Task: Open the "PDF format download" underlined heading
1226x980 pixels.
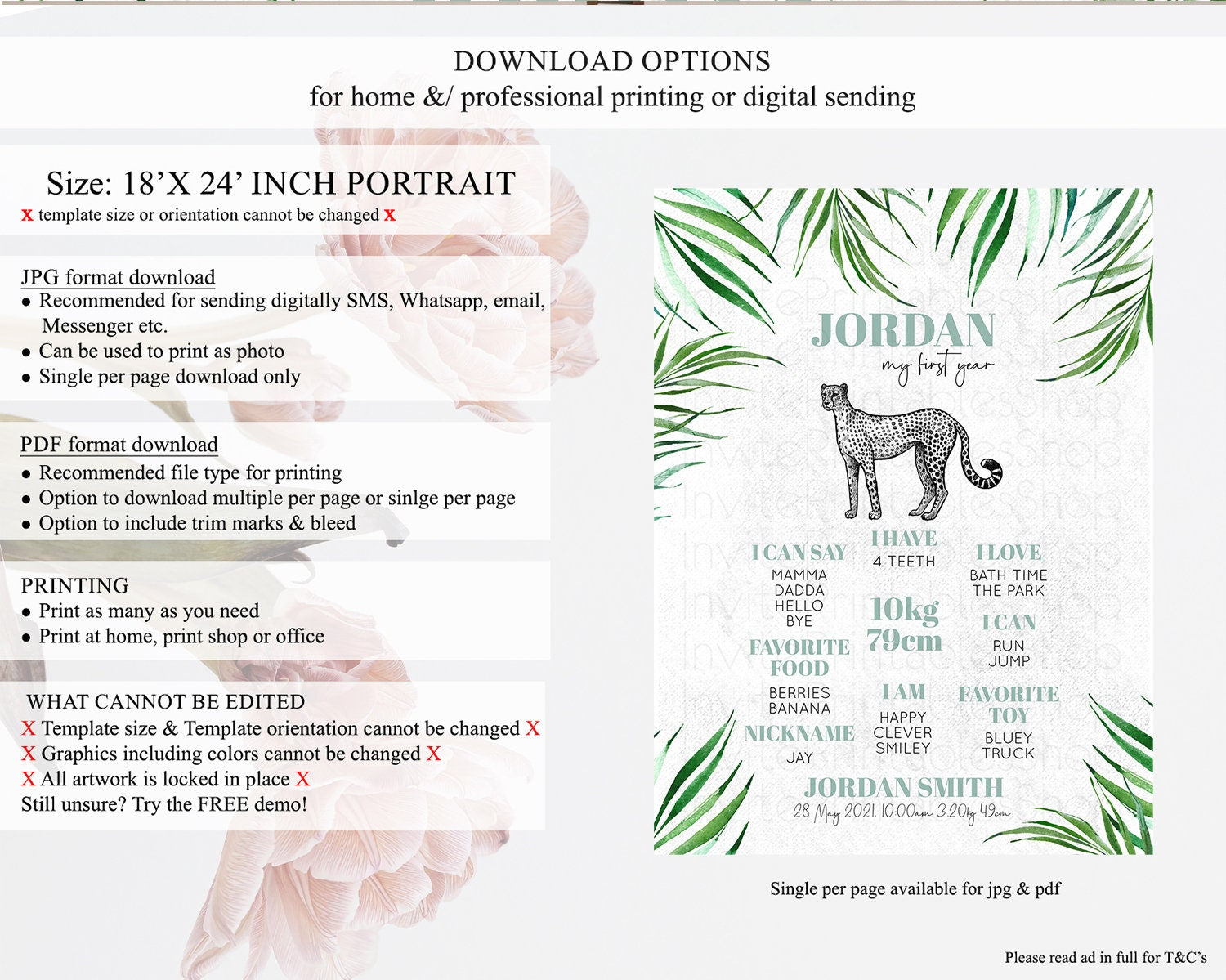Action: click(119, 445)
